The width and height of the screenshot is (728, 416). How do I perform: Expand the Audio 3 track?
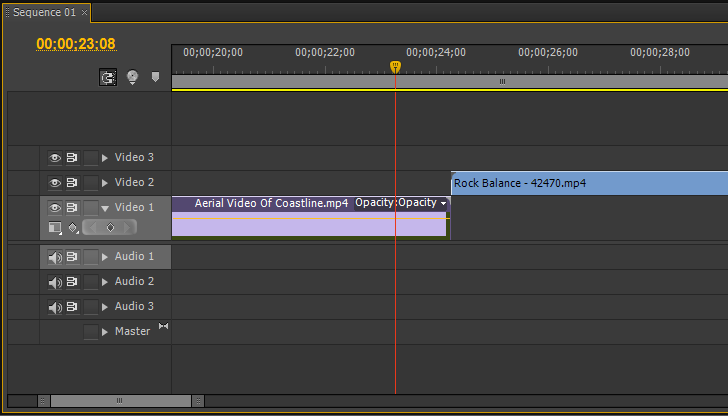105,307
